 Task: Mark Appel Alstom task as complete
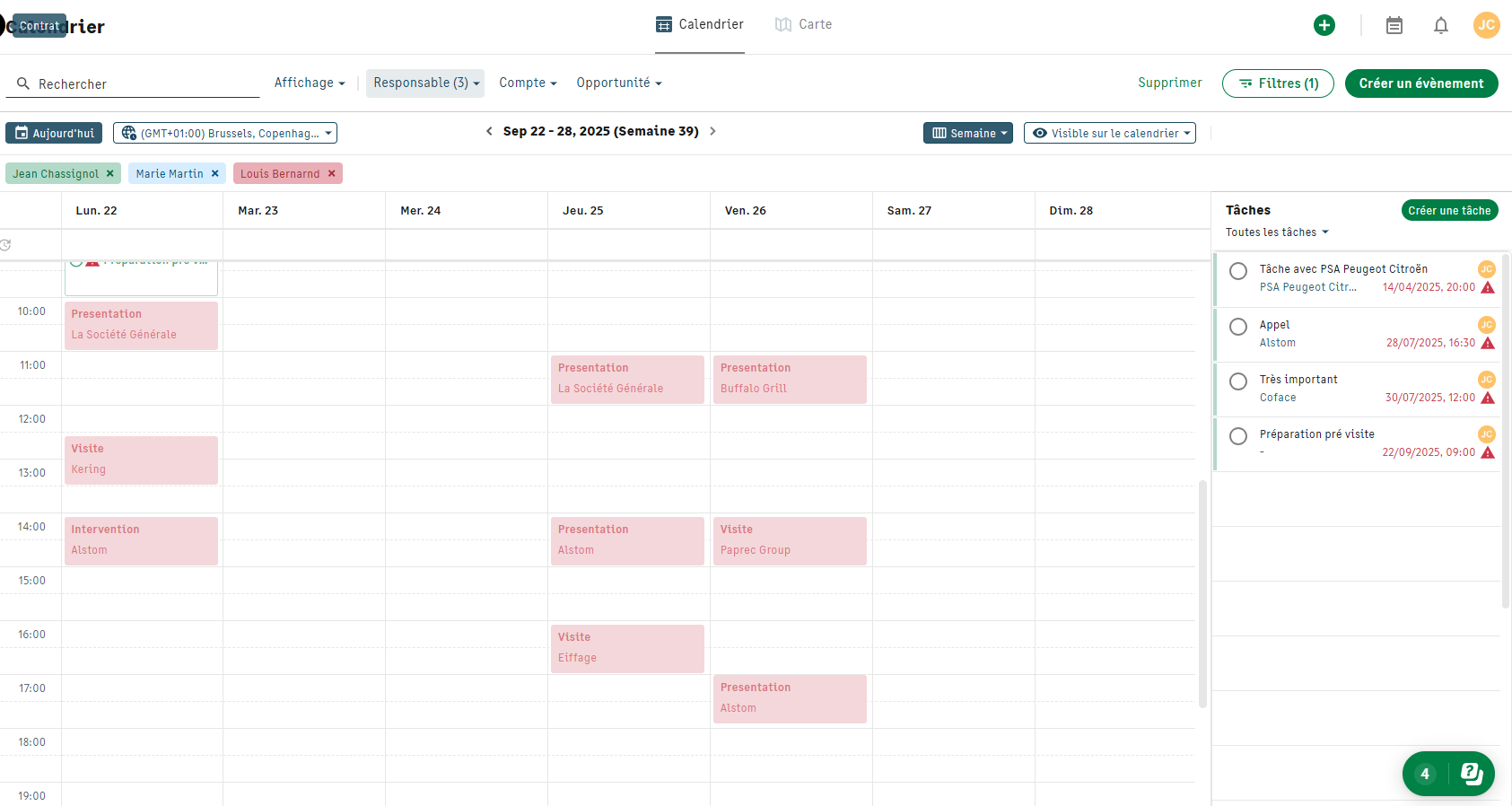point(1237,327)
